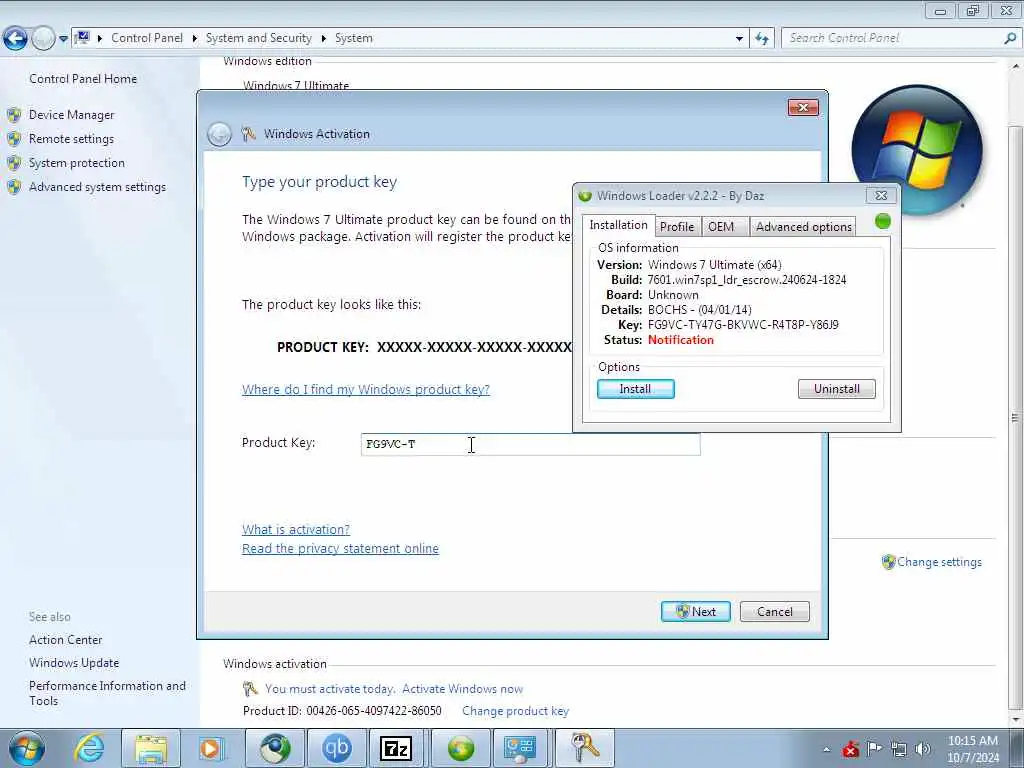Switch to the Advanced options tab
This screenshot has width=1024, height=768.
pyautogui.click(x=803, y=227)
